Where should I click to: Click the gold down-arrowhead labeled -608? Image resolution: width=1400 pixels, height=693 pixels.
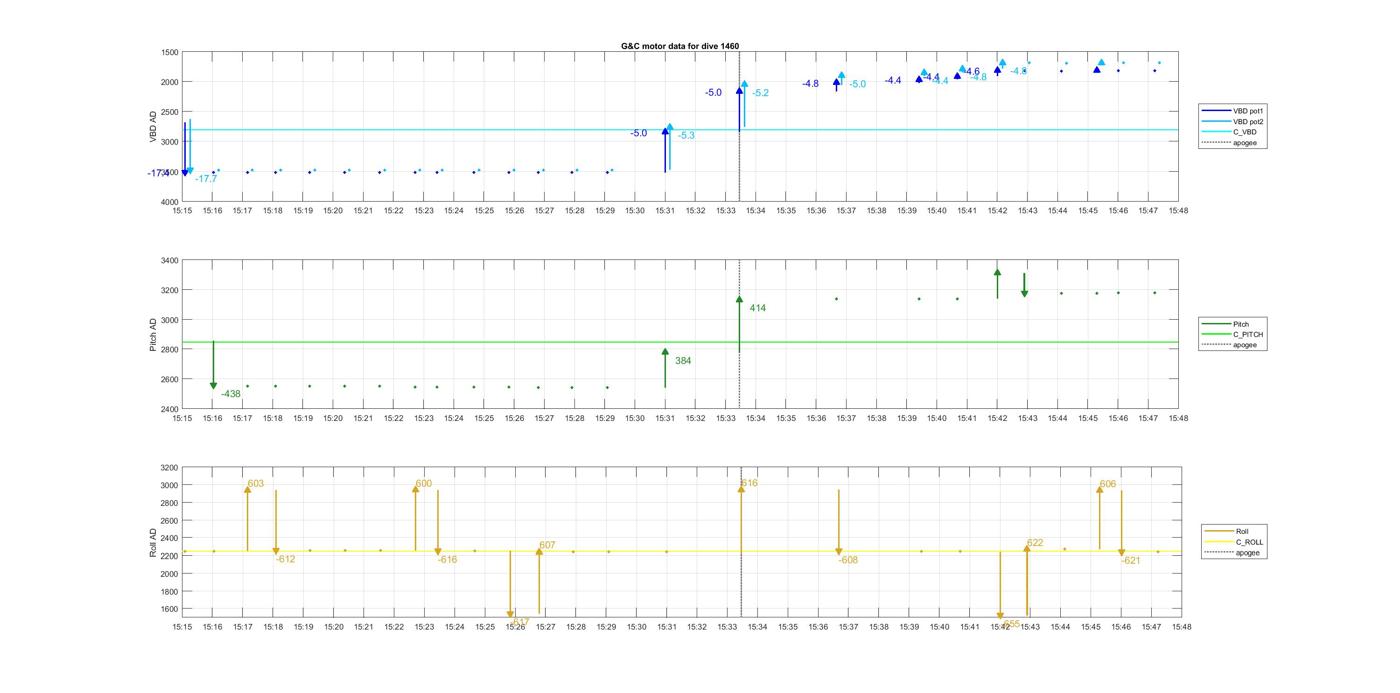(838, 552)
